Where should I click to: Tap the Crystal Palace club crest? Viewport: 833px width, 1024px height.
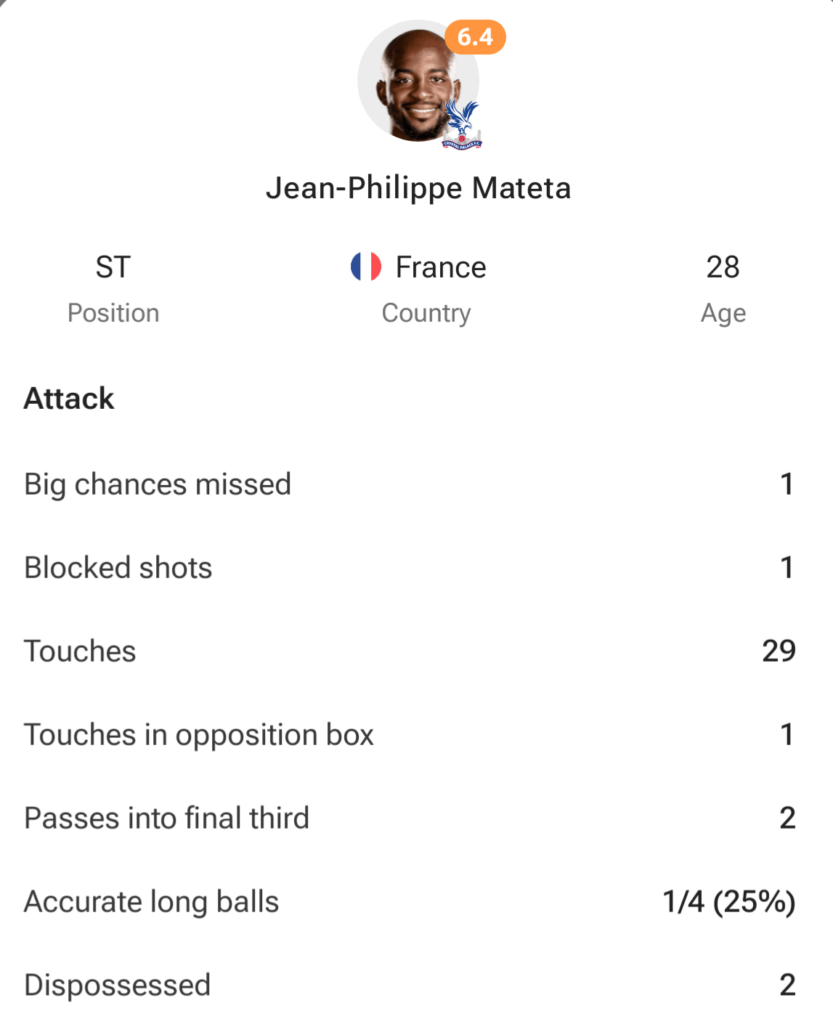coord(461,125)
